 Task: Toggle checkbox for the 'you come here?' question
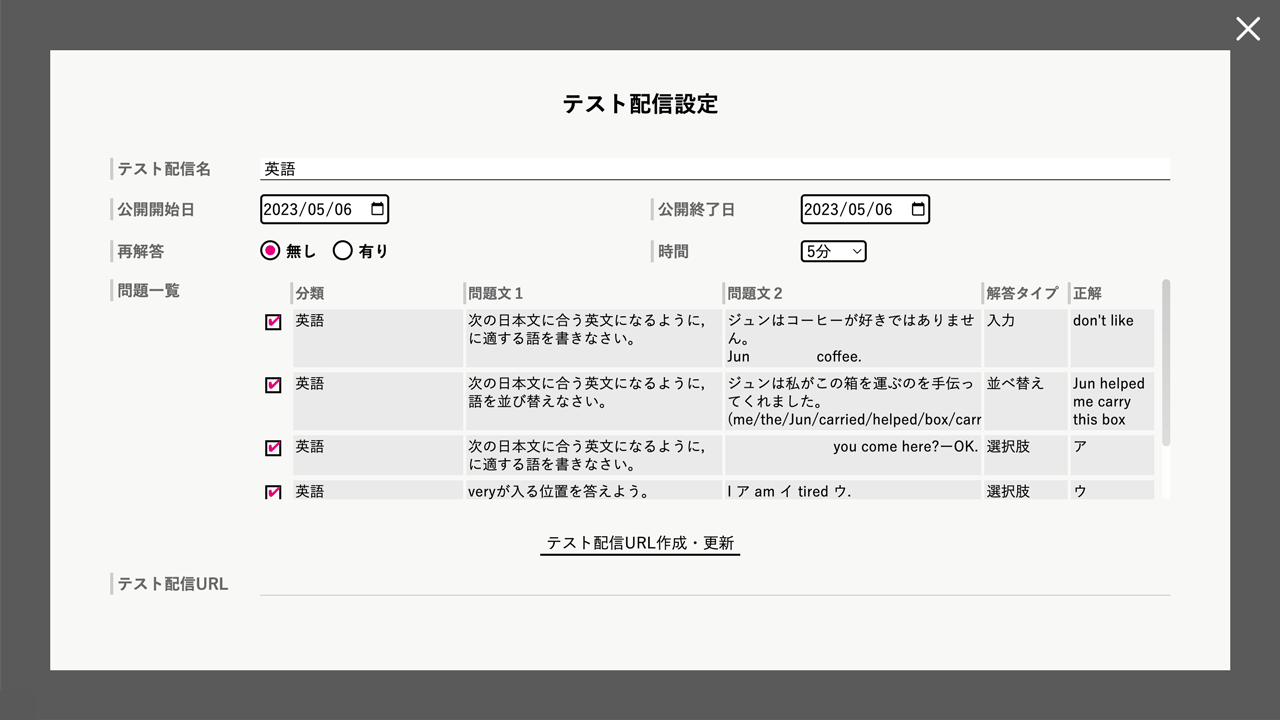273,448
